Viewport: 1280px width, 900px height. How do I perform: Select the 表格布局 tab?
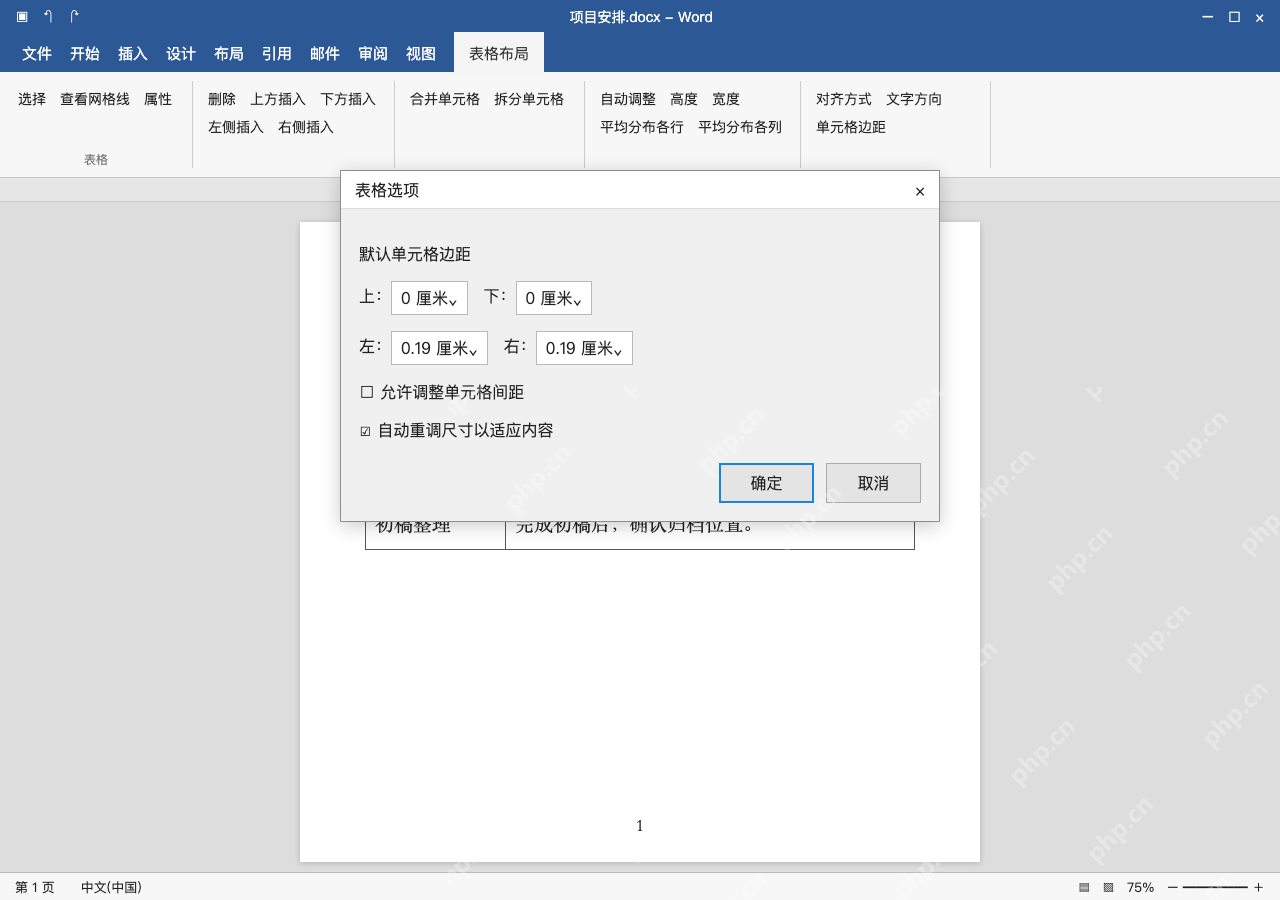pos(499,53)
